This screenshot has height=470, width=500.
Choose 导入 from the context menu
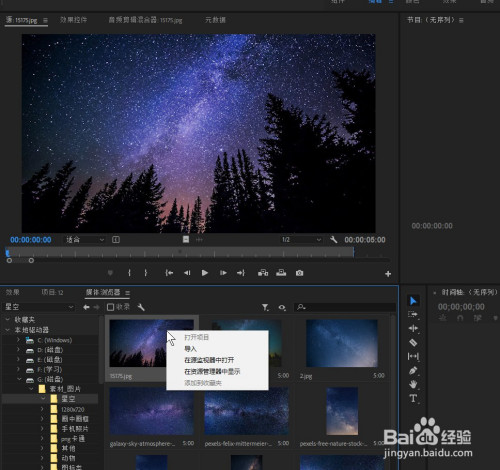tap(217, 349)
